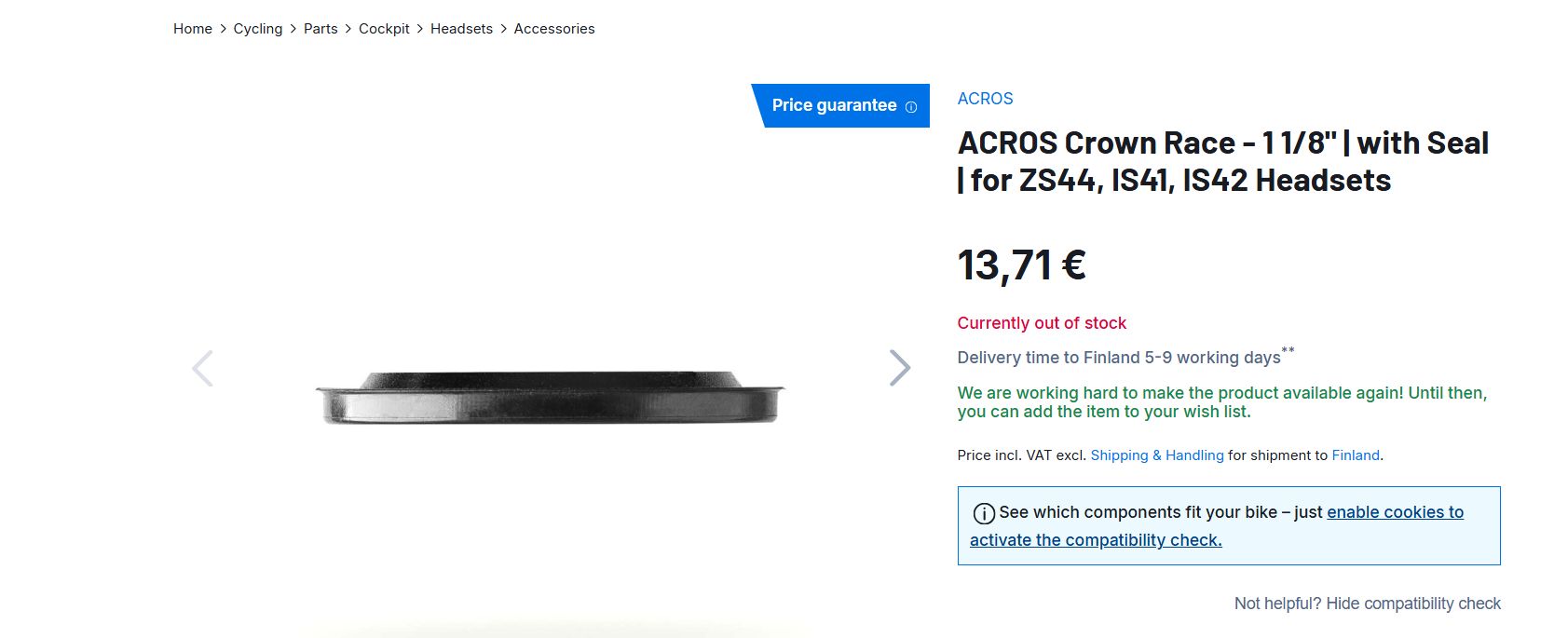Change shipment country via Finland link
Image resolution: width=1568 pixels, height=638 pixels.
tap(1355, 455)
